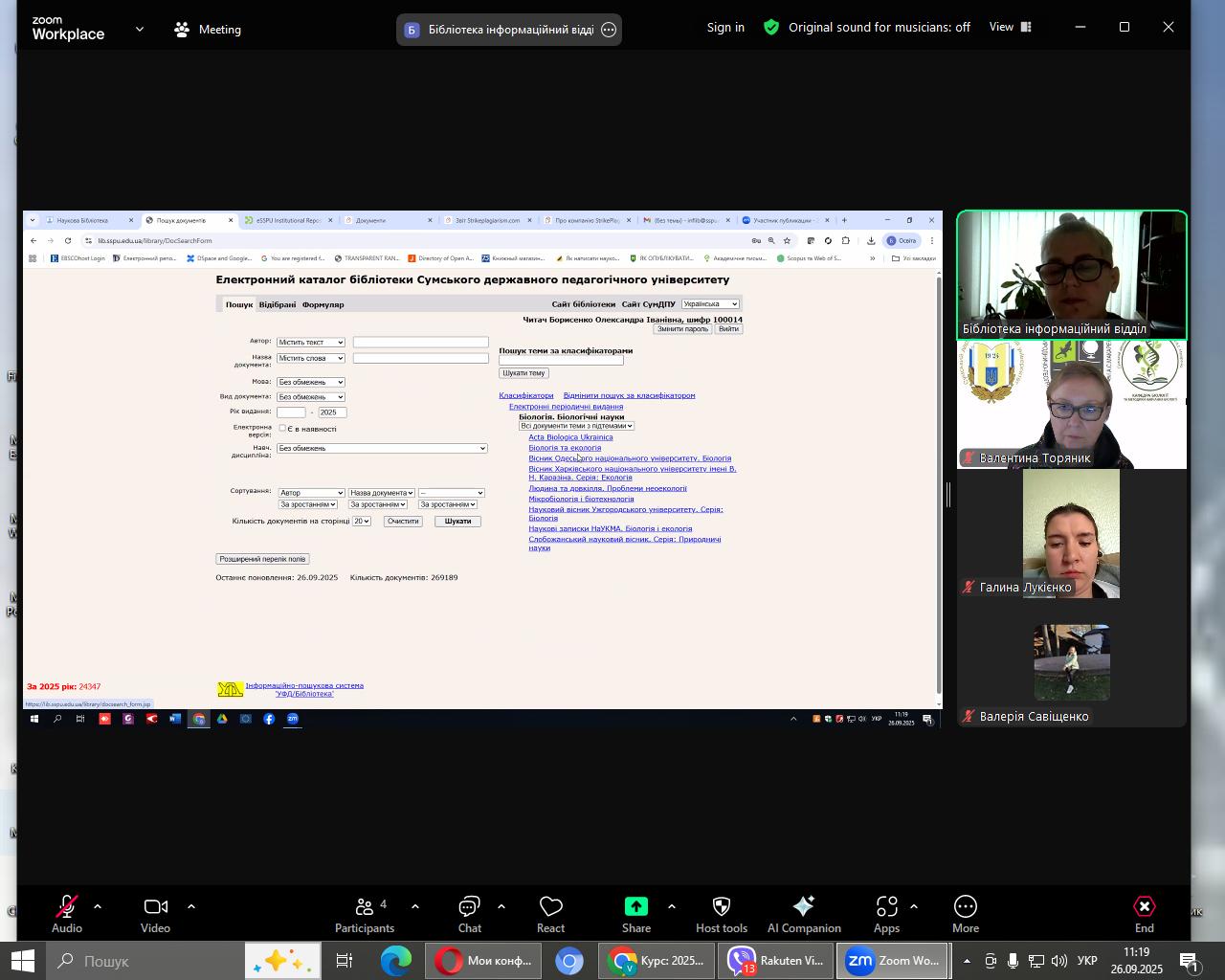The width and height of the screenshot is (1225, 980).
Task: Open the React emoji menu
Action: (x=550, y=907)
